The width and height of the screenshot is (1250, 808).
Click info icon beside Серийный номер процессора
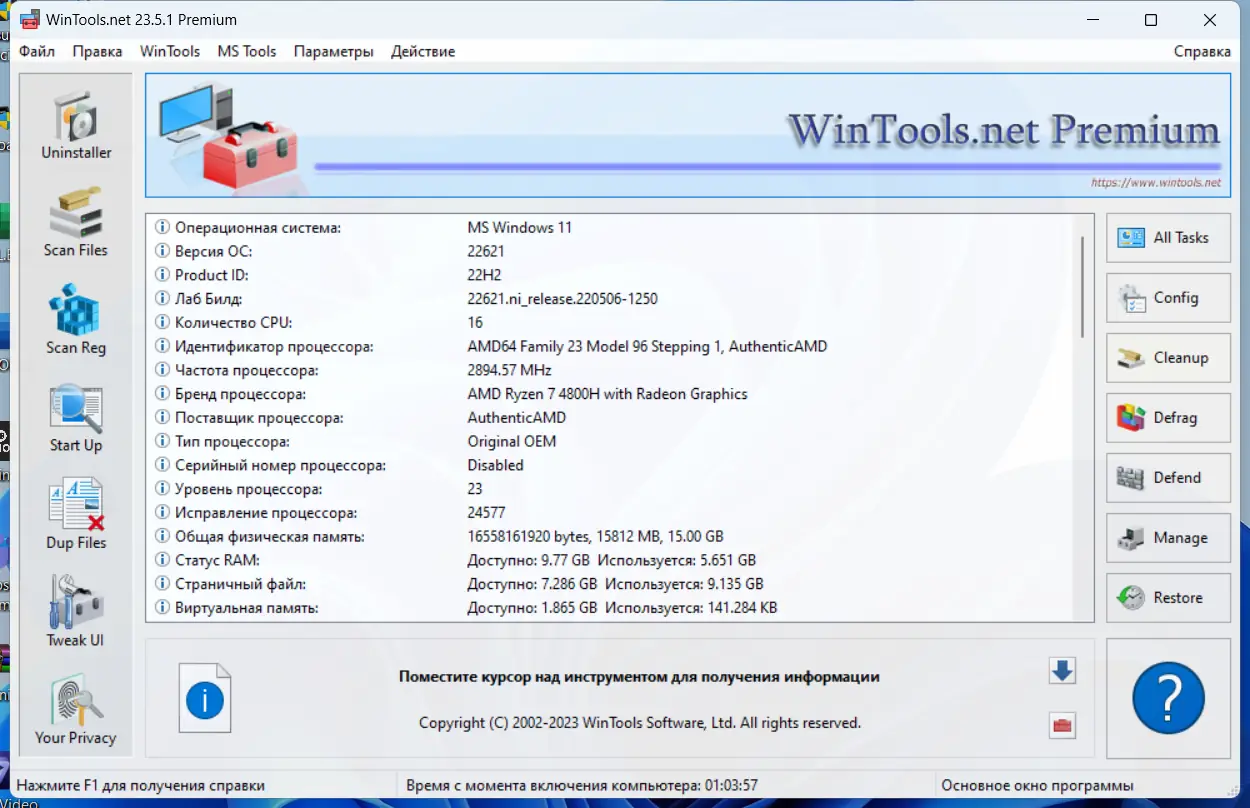pos(163,465)
